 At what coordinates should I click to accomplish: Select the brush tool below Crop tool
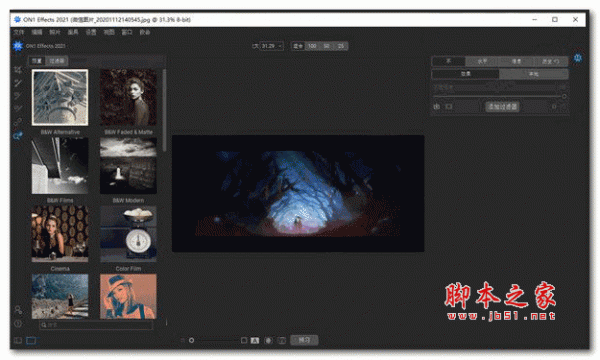pos(18,83)
